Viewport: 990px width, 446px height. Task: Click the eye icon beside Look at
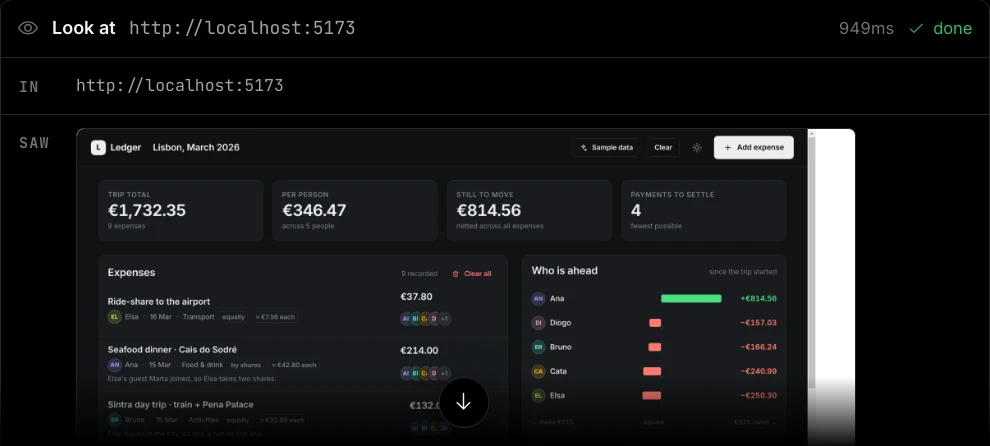[28, 28]
